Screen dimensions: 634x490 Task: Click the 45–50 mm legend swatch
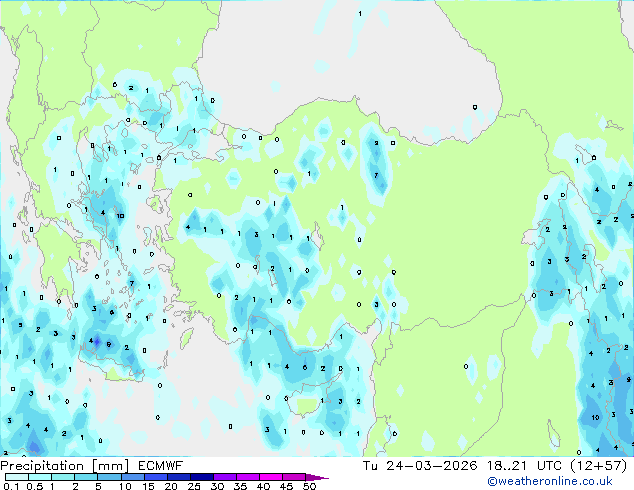(294, 477)
